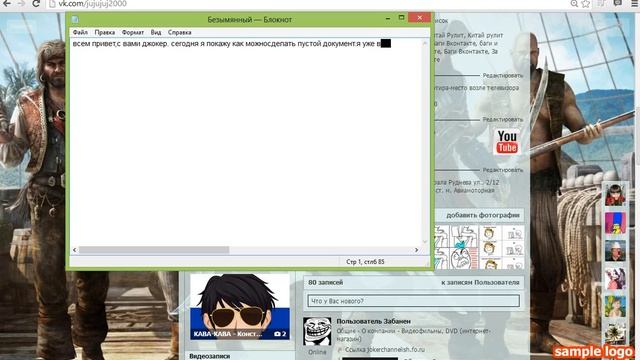
Task: Click Notepad's horizontal scrollbar left arrow
Action: pyautogui.click(x=74, y=250)
